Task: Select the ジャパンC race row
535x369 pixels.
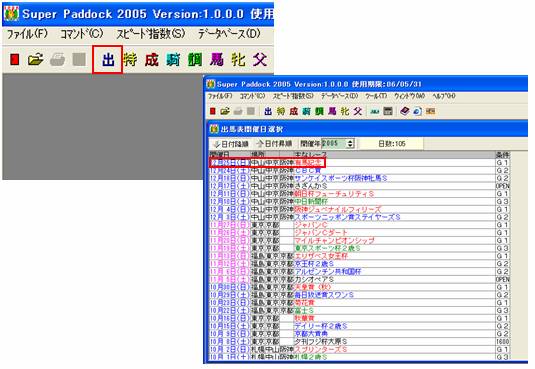Action: coord(359,225)
